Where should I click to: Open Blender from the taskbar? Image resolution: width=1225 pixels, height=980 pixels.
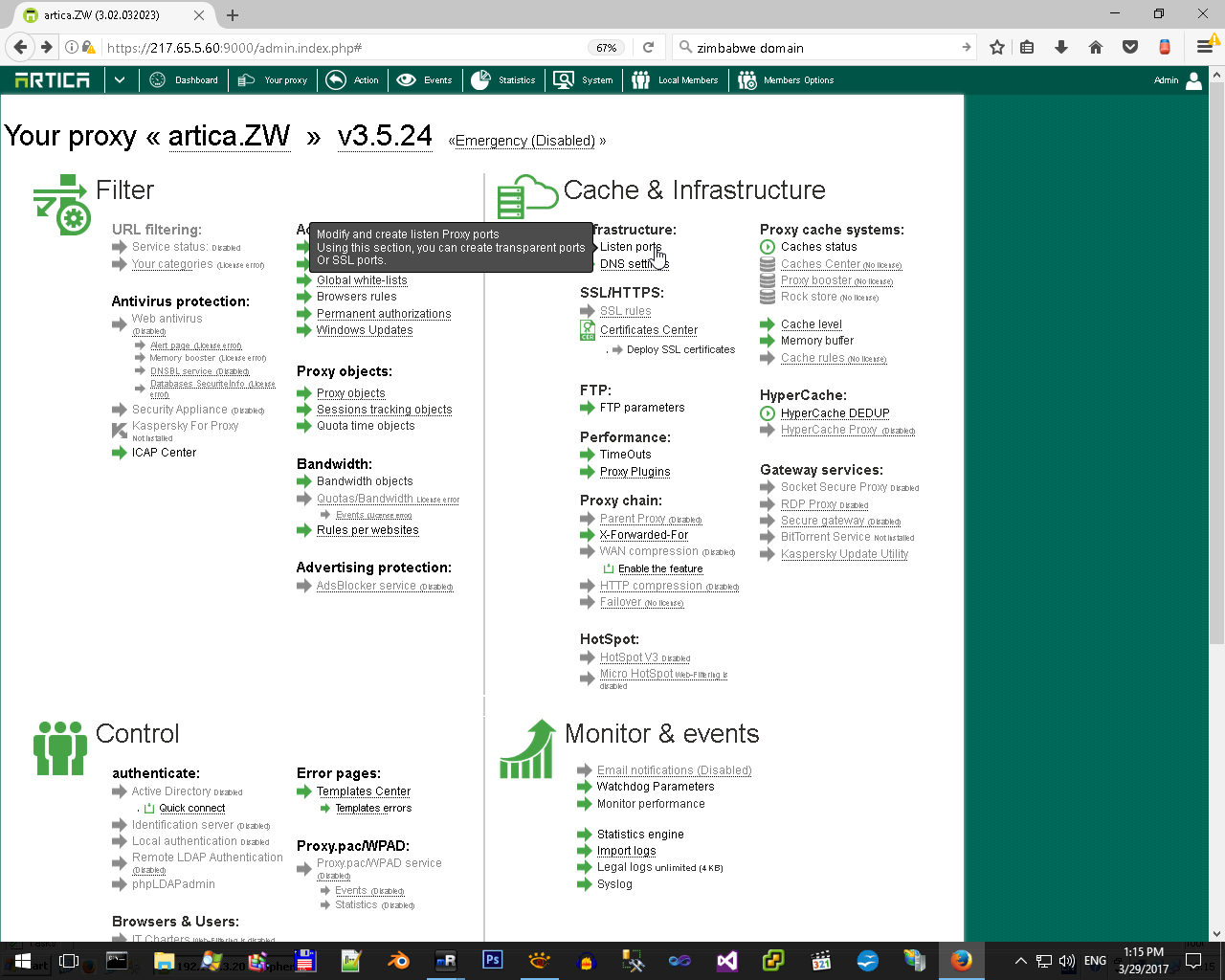click(399, 961)
